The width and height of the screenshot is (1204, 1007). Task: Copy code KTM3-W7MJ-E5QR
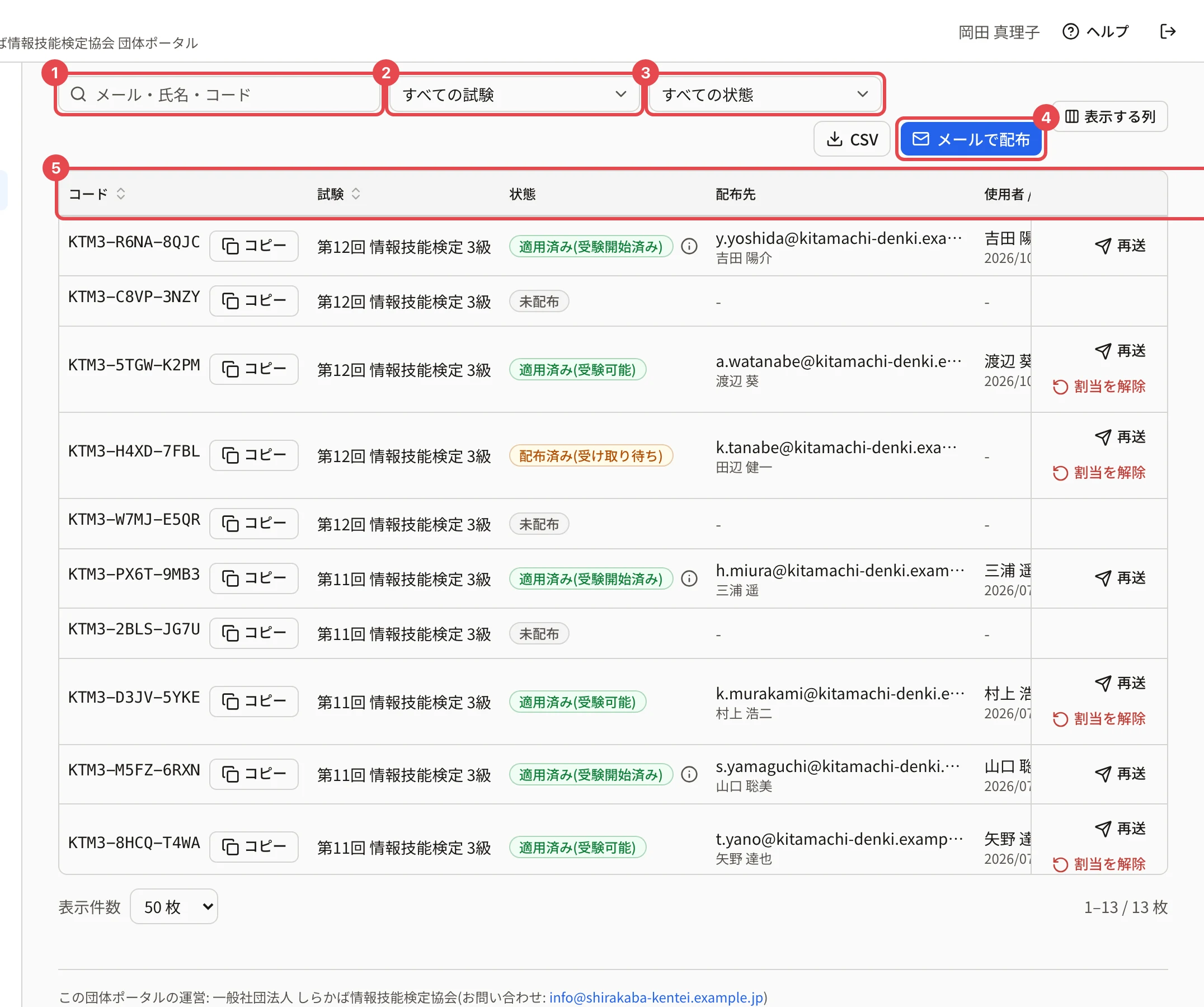click(254, 523)
